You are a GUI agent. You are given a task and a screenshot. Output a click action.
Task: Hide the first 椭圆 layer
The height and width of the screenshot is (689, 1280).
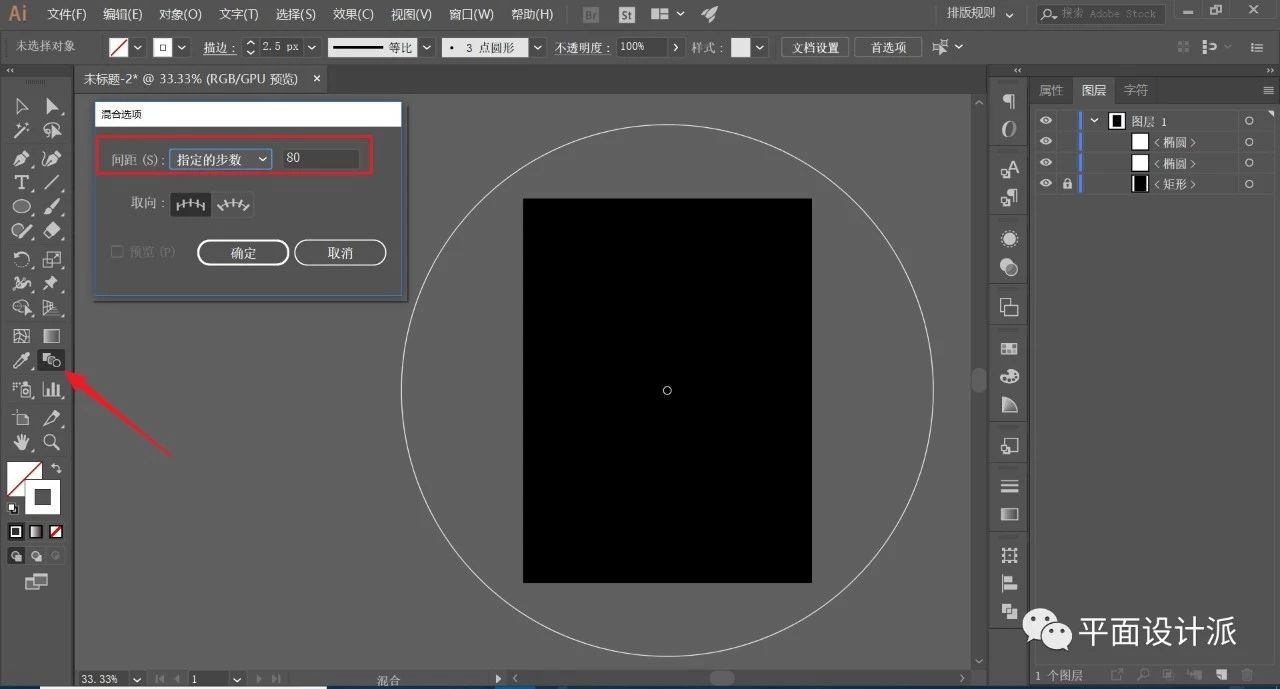coord(1046,142)
